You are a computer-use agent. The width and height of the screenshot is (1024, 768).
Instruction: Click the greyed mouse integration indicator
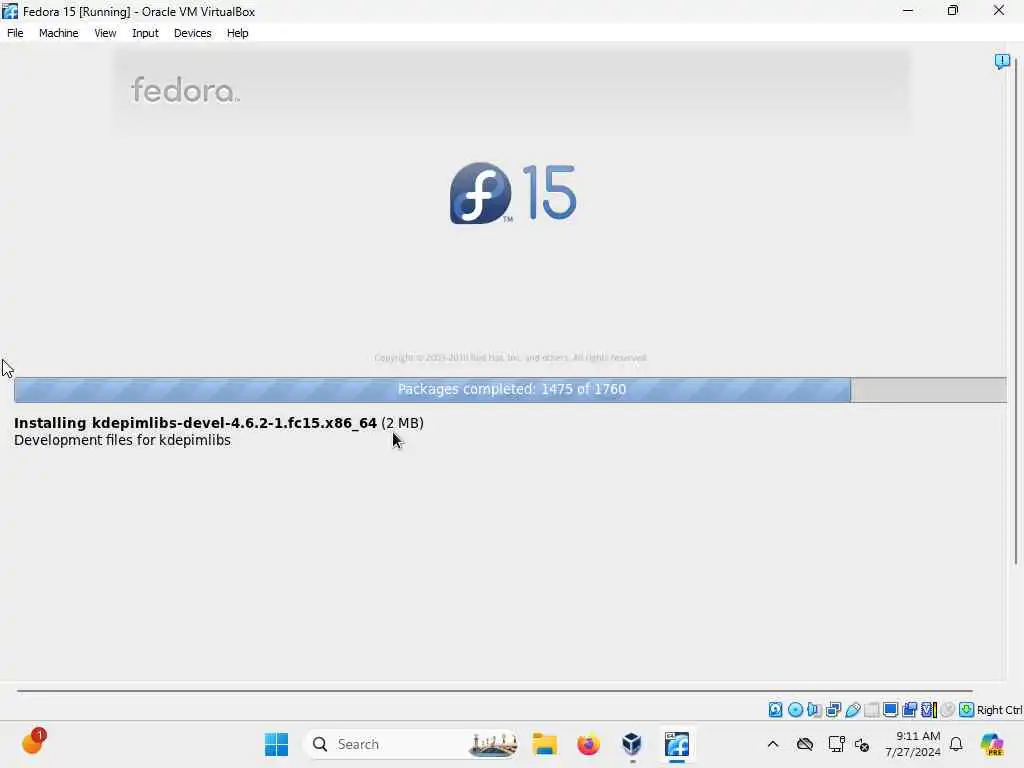tap(948, 709)
